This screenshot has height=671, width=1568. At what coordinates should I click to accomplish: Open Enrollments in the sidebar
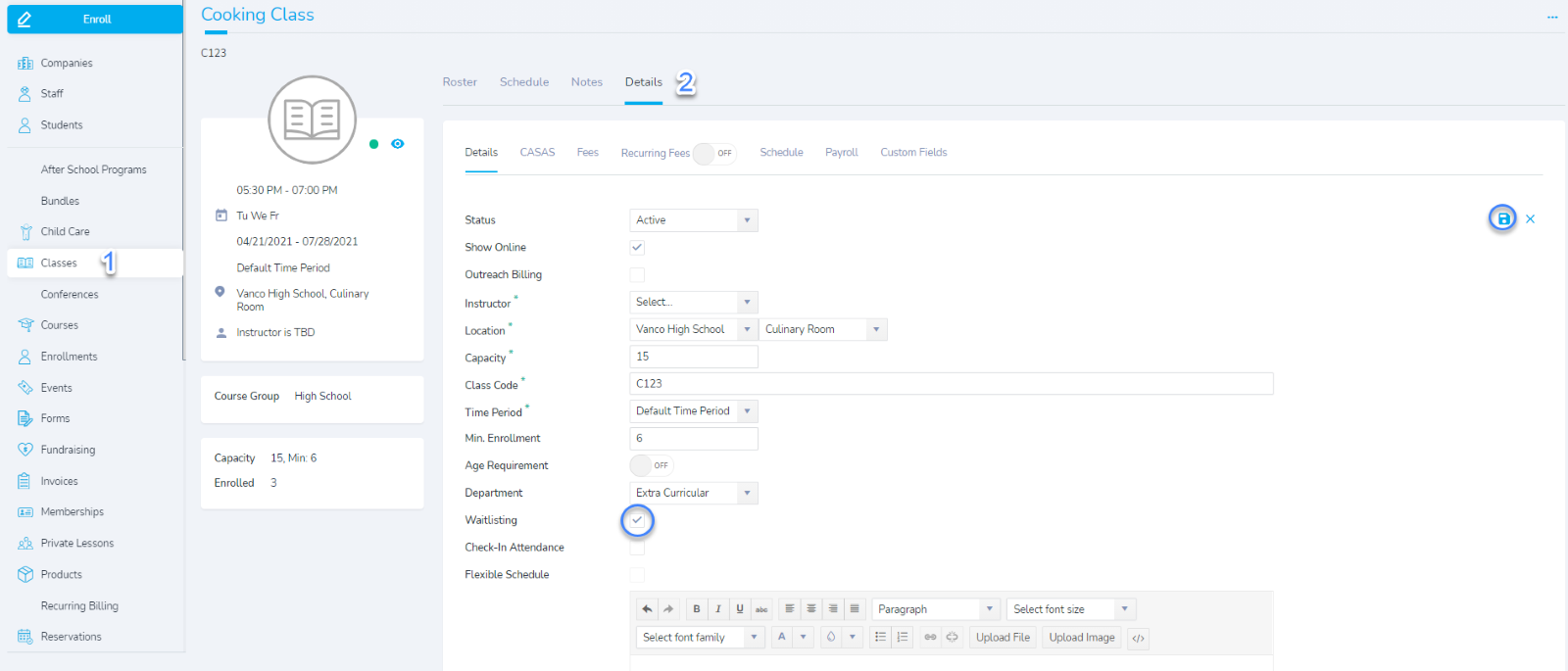pyautogui.click(x=69, y=357)
